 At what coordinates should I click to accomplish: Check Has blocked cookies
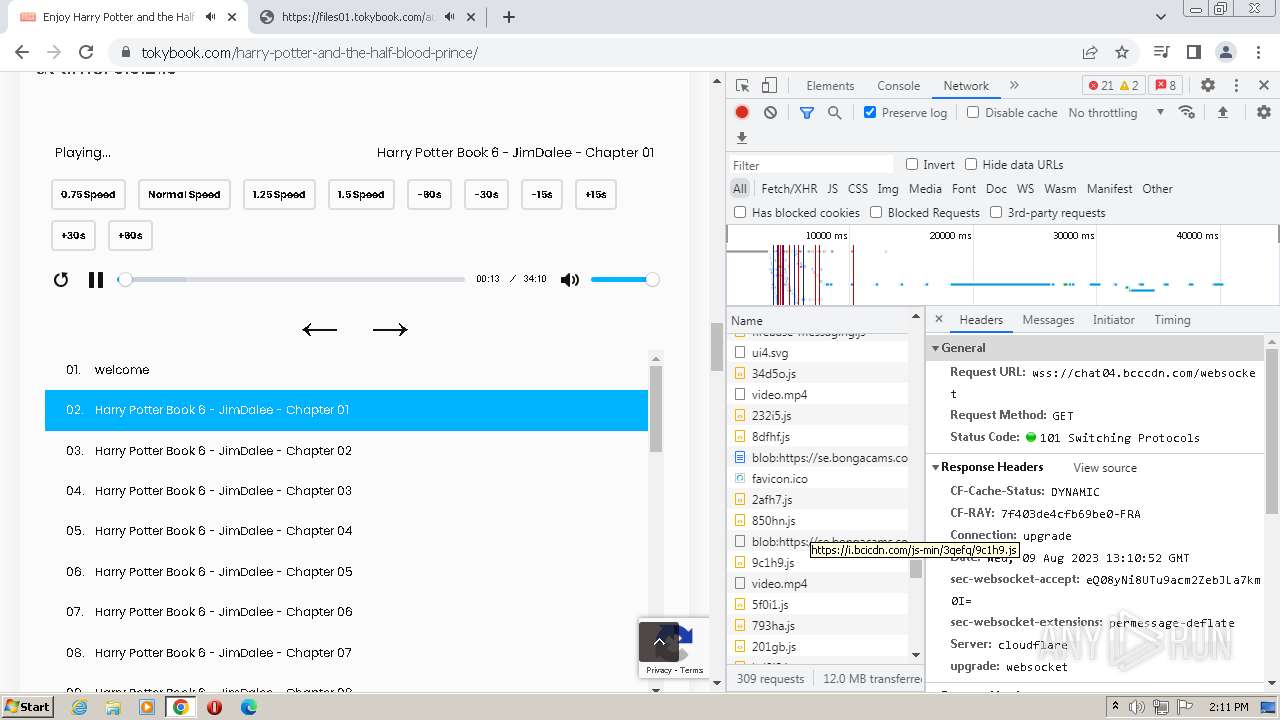point(740,212)
